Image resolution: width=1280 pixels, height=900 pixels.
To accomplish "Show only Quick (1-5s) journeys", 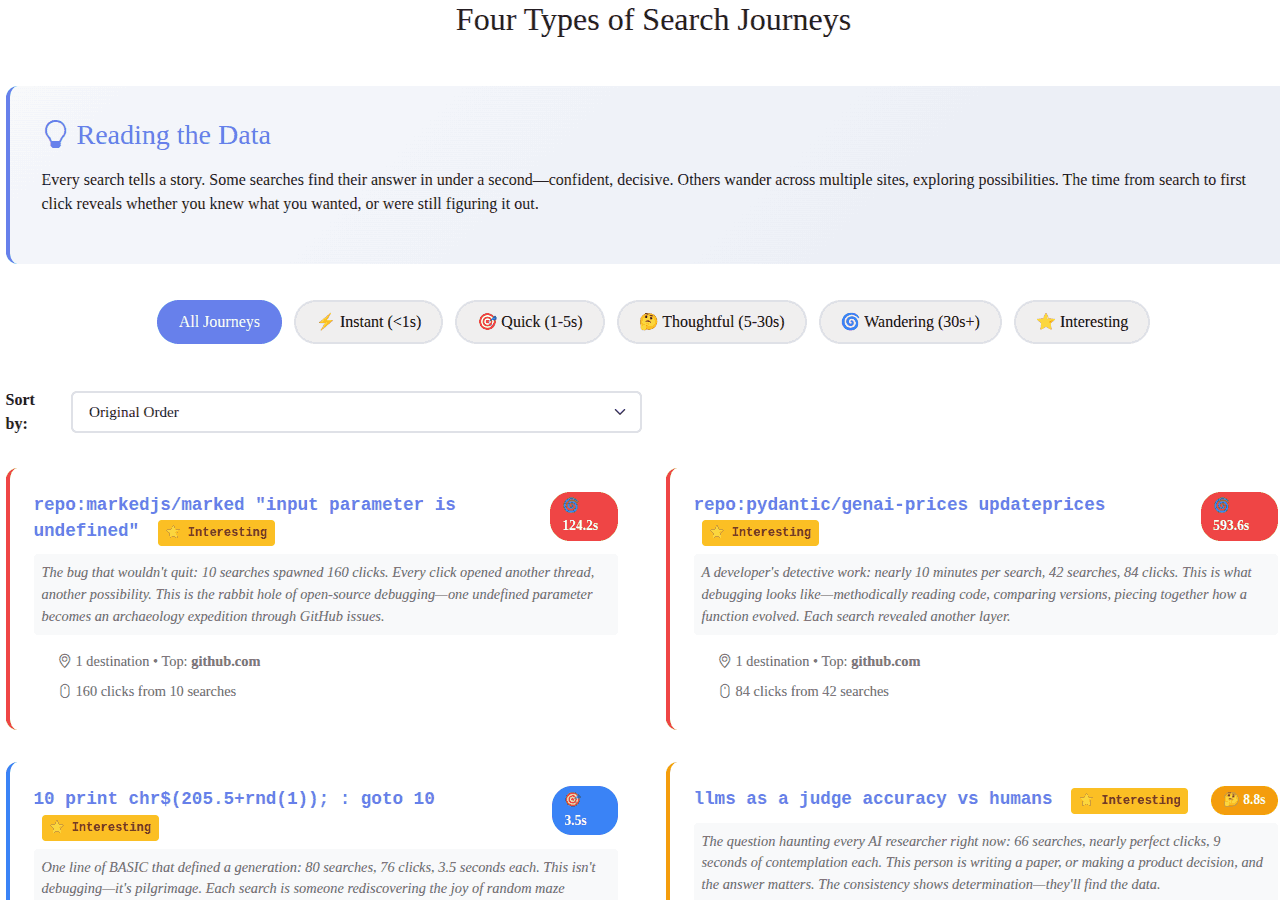I will (529, 322).
